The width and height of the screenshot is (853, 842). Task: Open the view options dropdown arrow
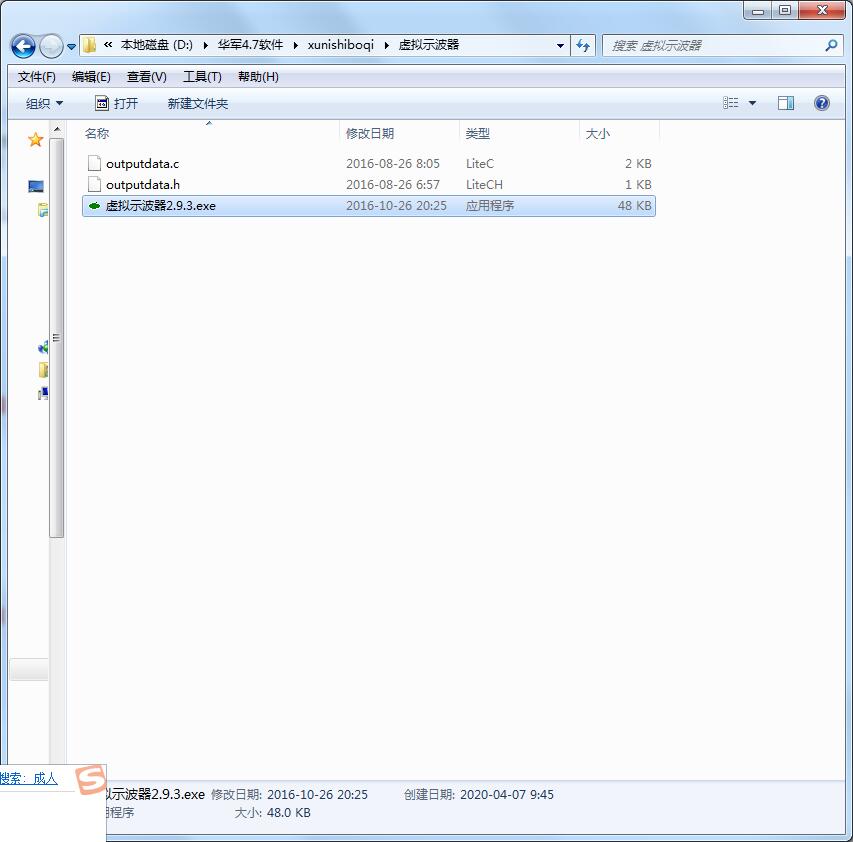(x=752, y=103)
